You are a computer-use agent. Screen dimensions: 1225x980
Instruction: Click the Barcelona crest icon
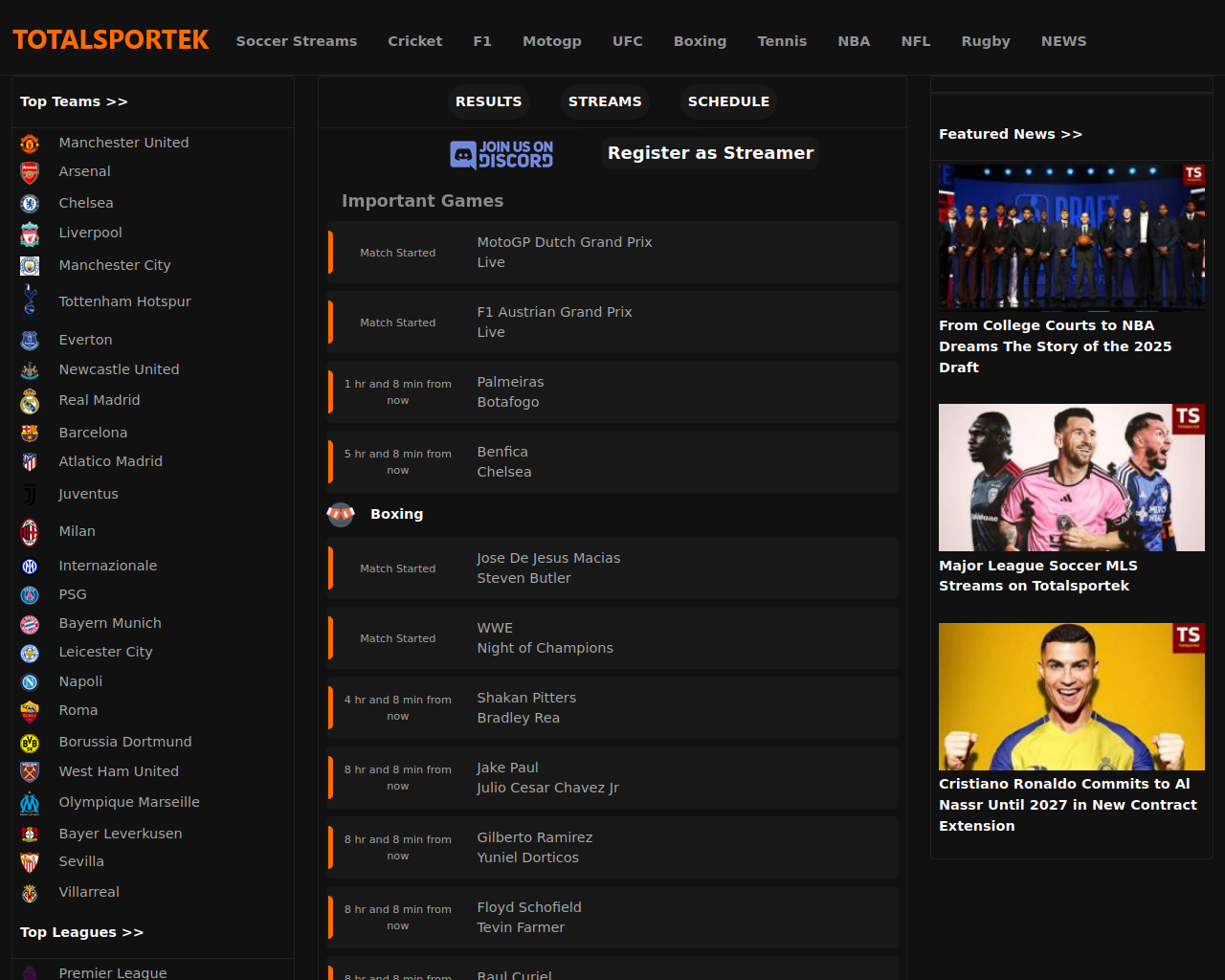pyautogui.click(x=30, y=433)
